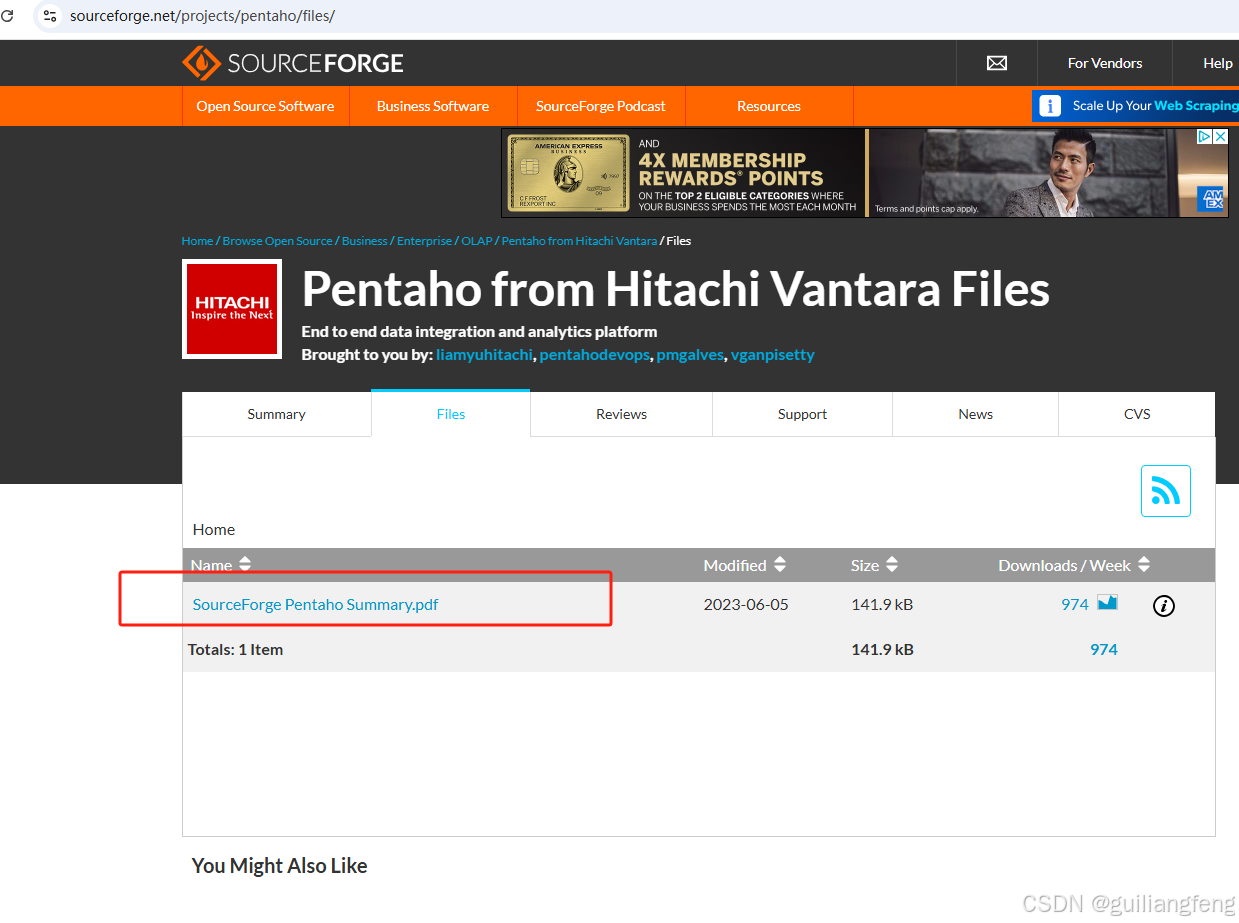Click the Pentaho from Hitachi Vantara Files heading

click(x=676, y=289)
